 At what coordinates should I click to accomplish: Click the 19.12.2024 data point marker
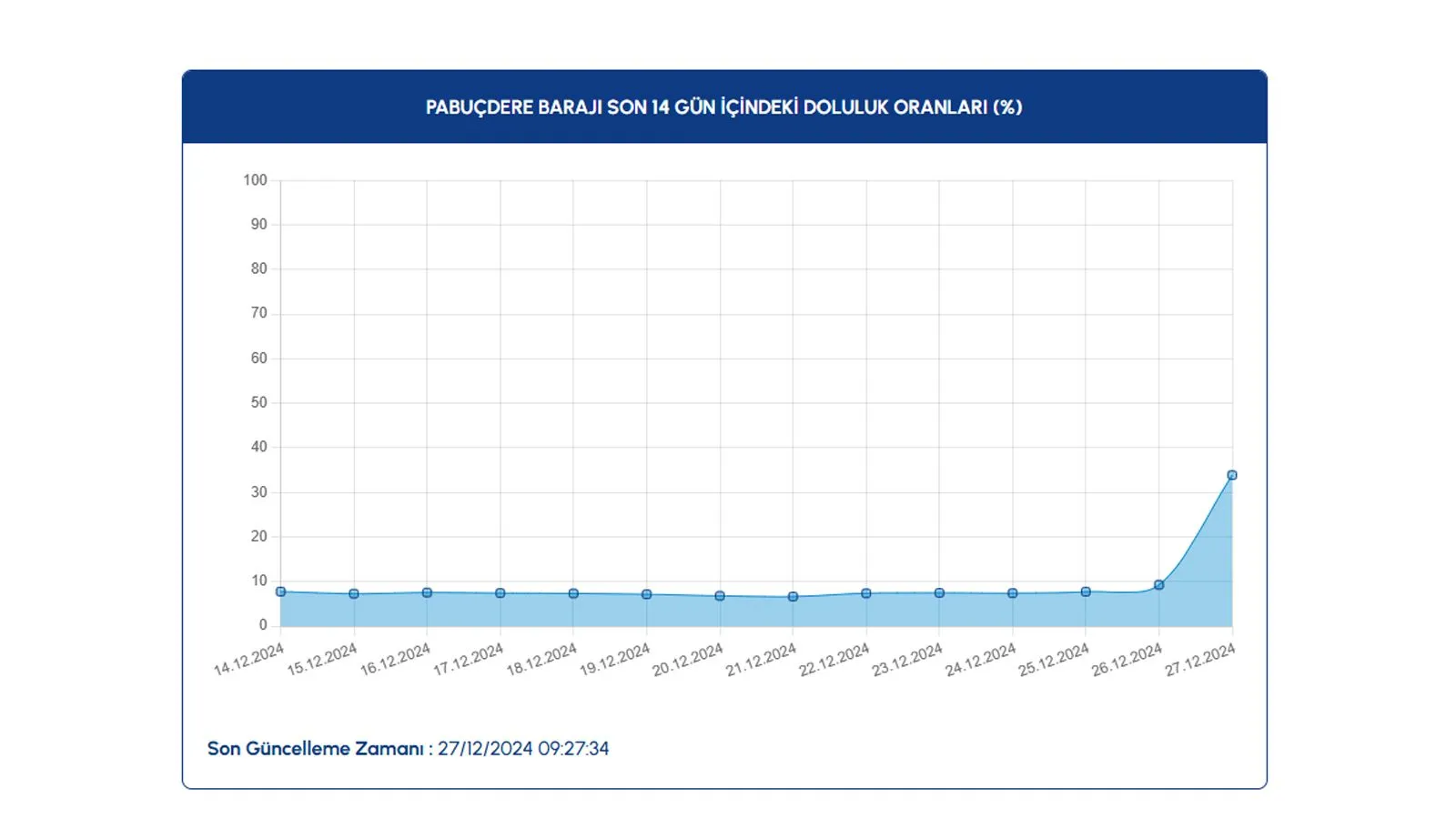click(x=647, y=595)
